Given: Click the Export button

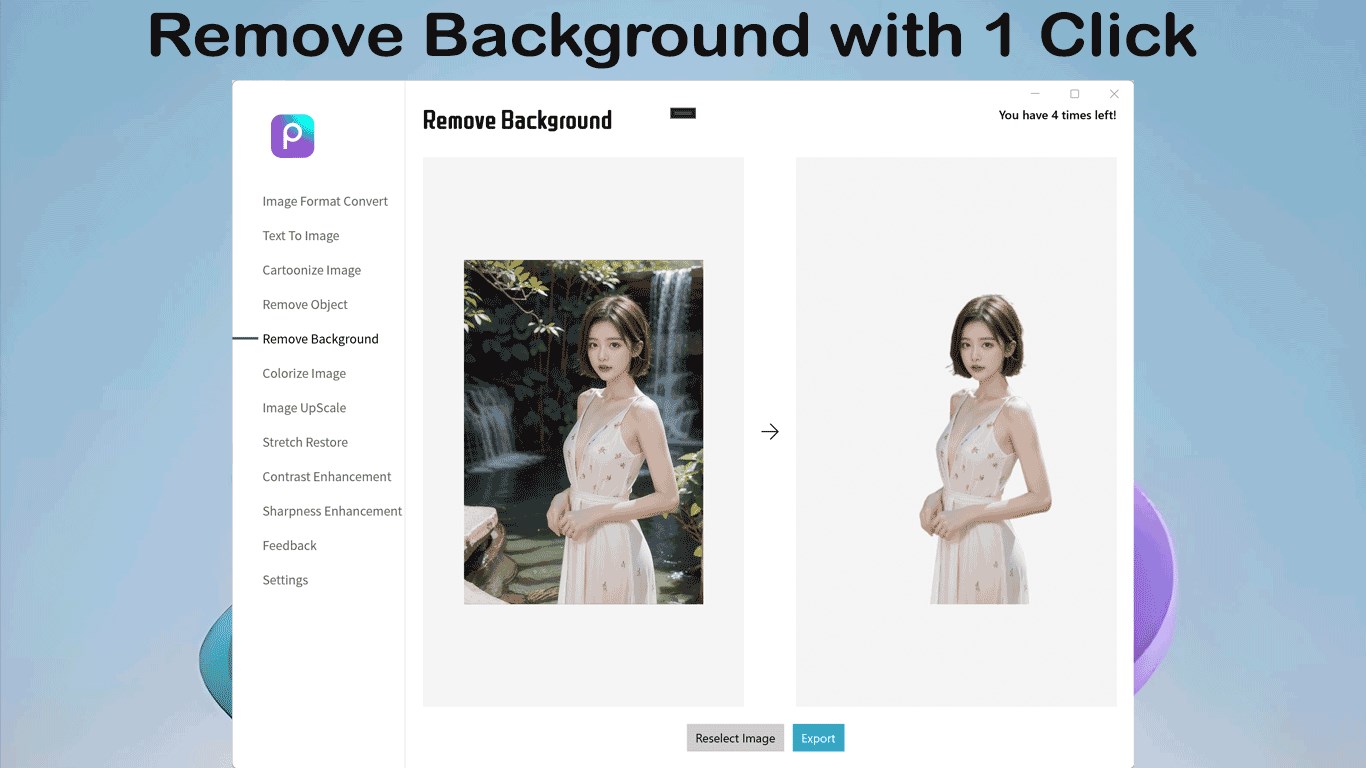Looking at the screenshot, I should 818,737.
